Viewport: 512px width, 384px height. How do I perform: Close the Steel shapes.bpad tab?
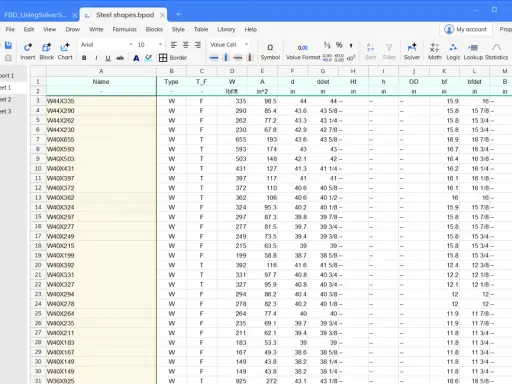click(x=162, y=15)
